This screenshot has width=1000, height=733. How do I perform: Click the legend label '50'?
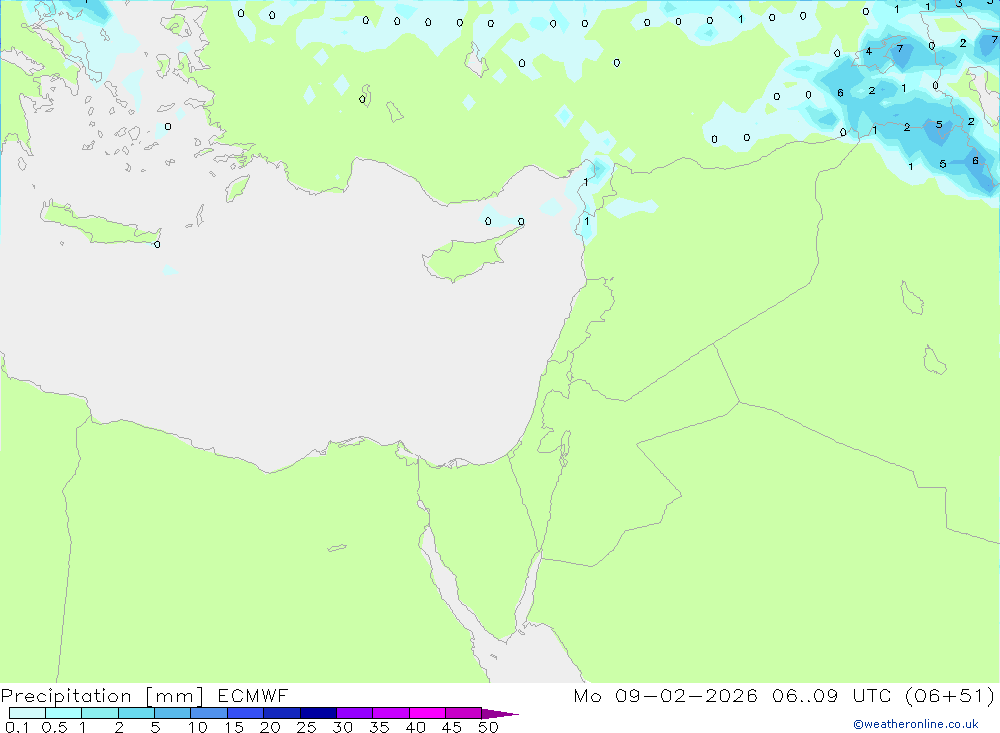tap(489, 727)
